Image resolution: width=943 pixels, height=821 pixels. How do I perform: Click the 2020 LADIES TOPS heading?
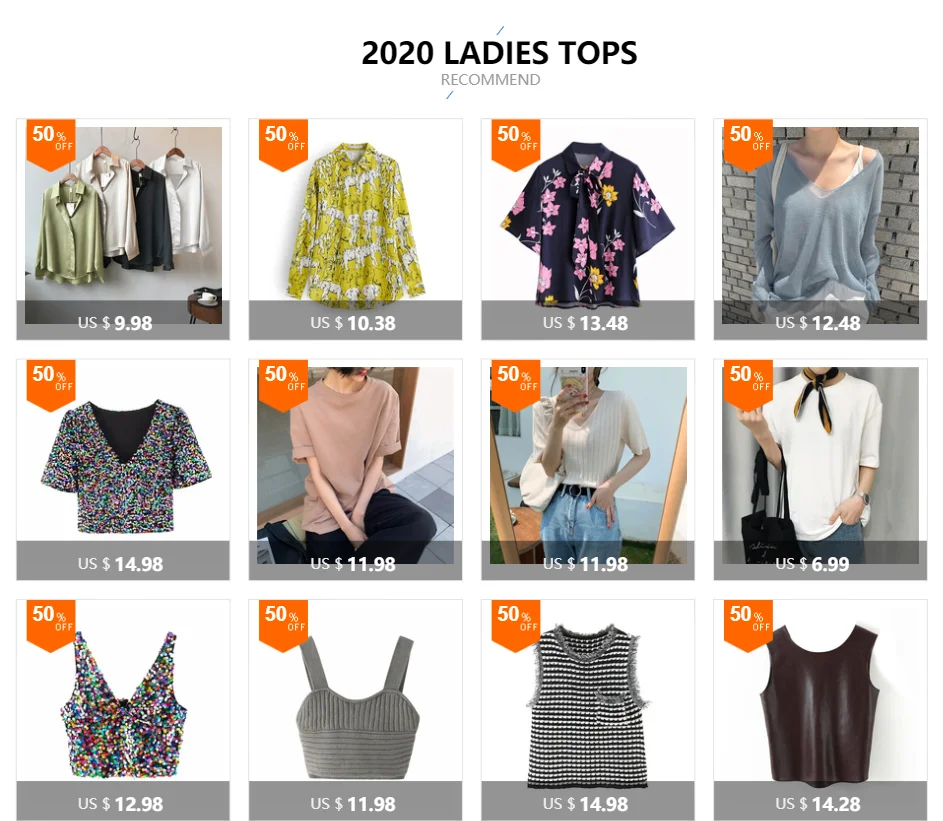click(x=499, y=53)
